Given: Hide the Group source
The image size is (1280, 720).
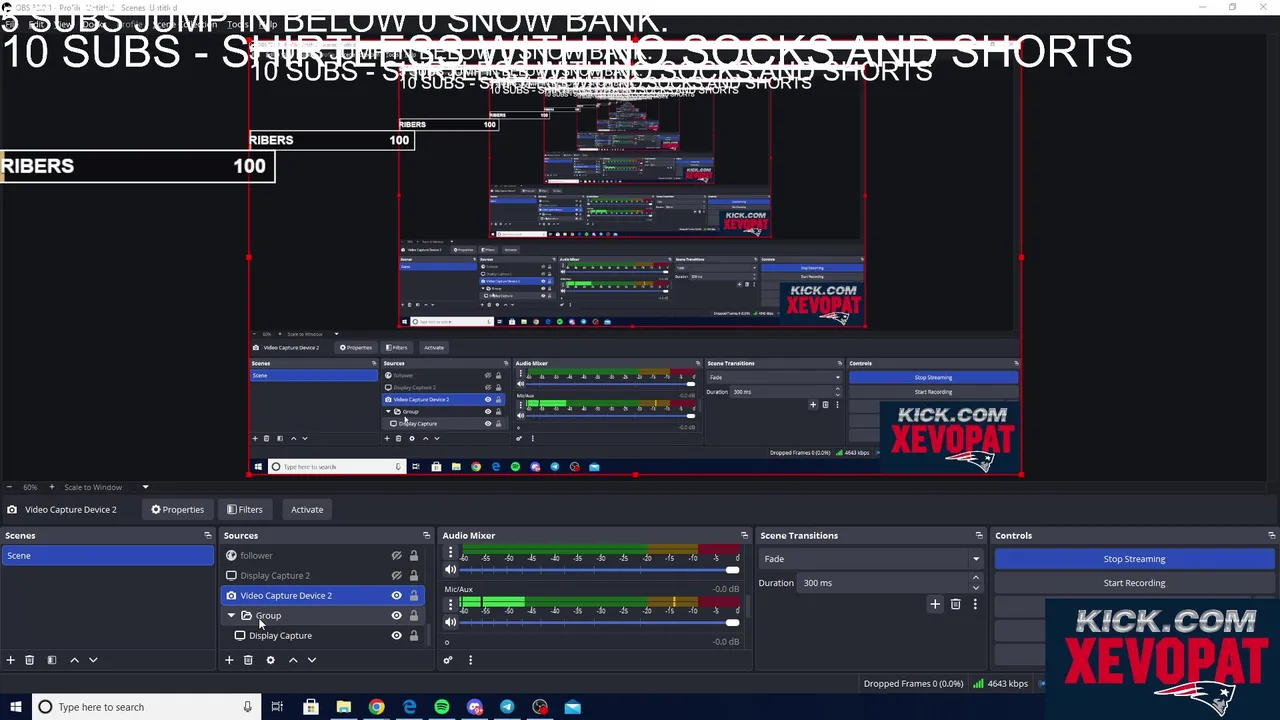Looking at the screenshot, I should [x=396, y=616].
